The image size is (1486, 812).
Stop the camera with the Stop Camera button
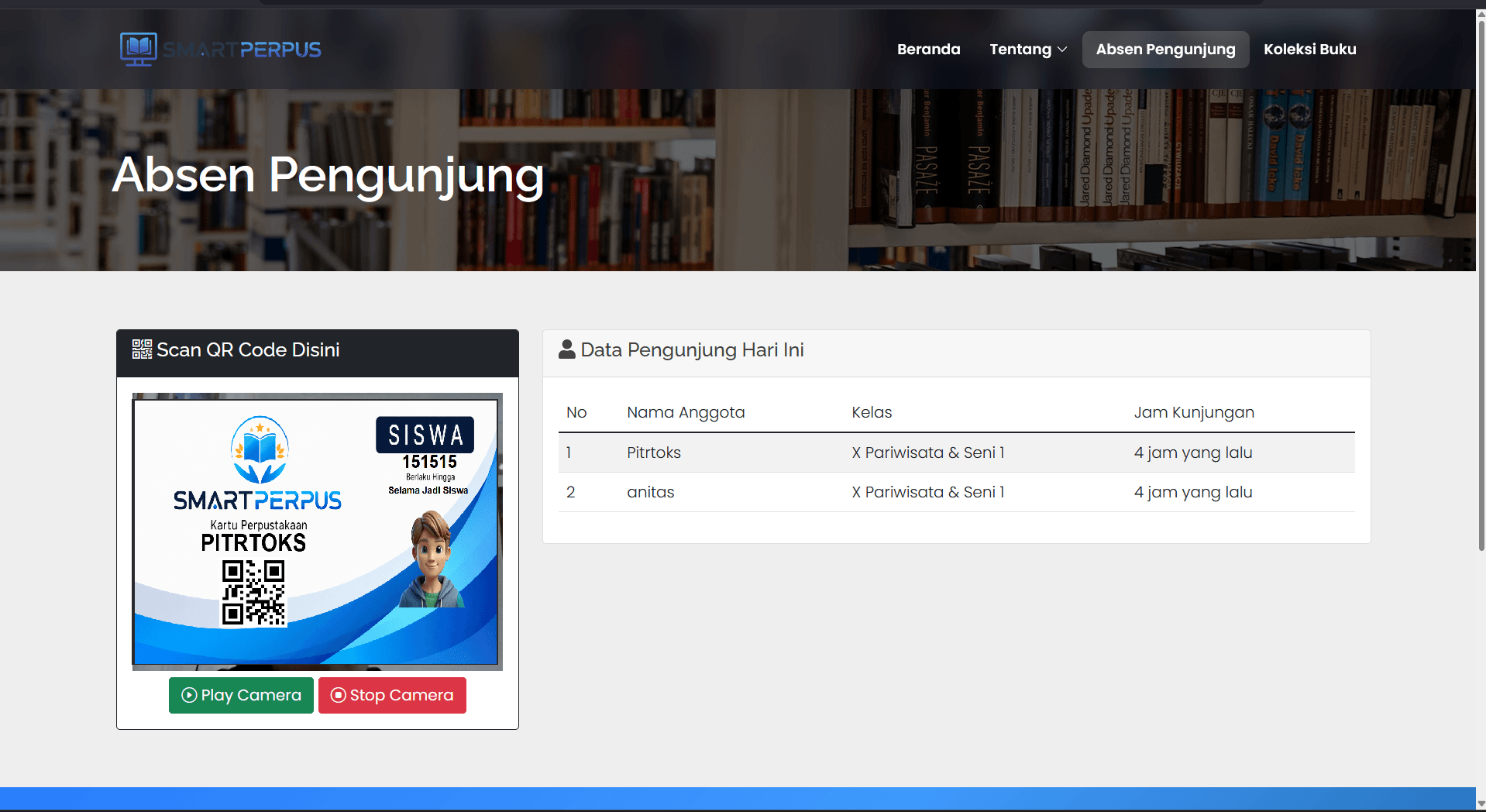coord(392,695)
